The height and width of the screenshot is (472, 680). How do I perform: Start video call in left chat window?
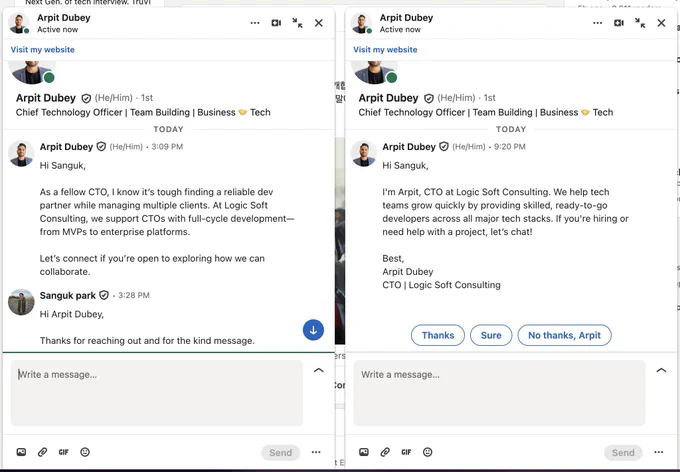point(276,23)
